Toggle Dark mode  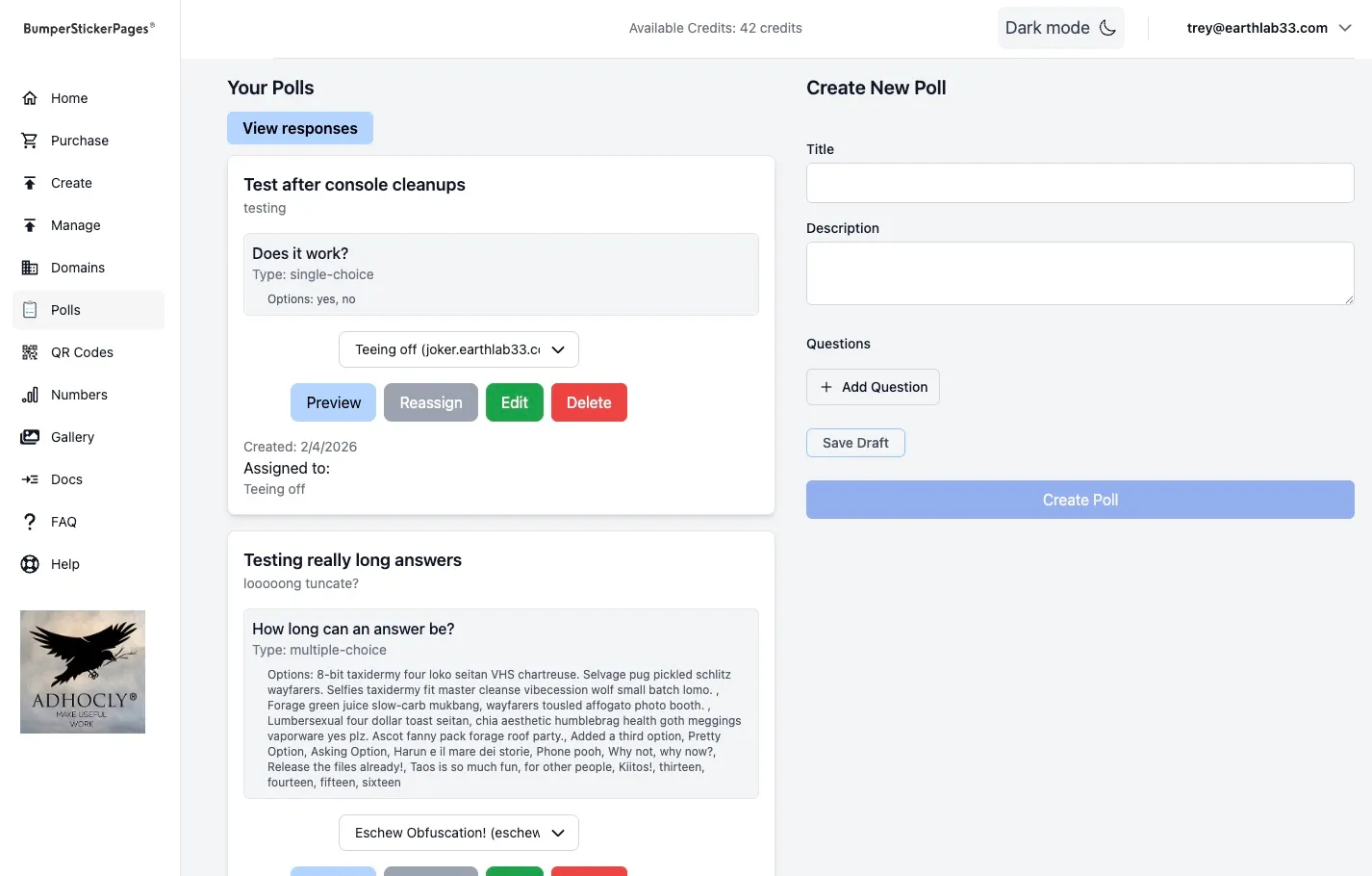point(1060,28)
